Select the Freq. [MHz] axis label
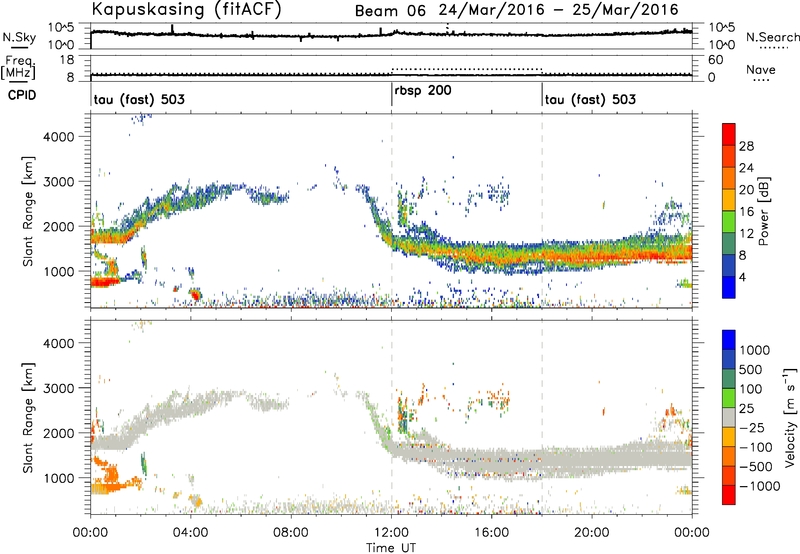The width and height of the screenshot is (800, 554). (x=18, y=68)
